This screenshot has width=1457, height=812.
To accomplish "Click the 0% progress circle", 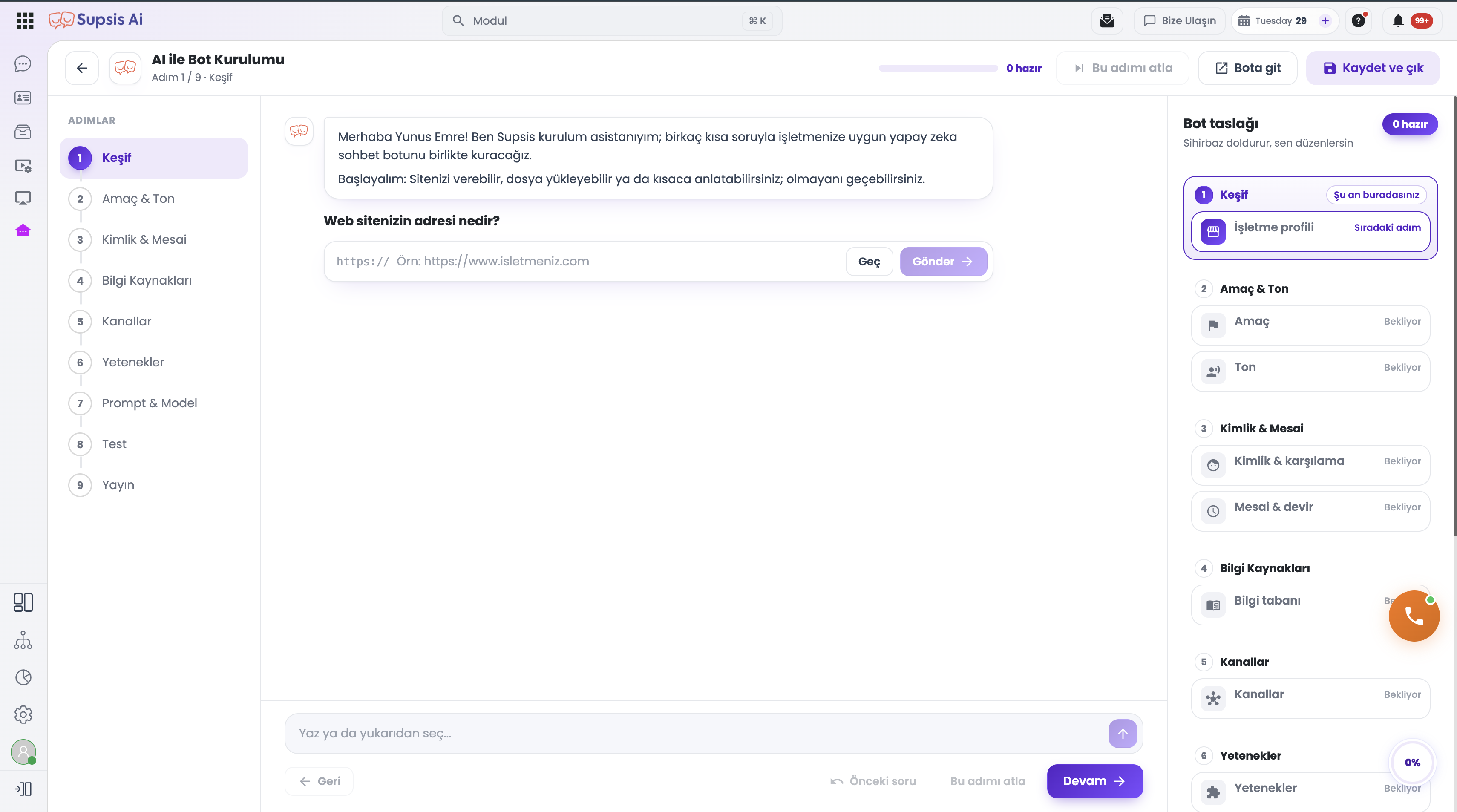I will point(1412,763).
